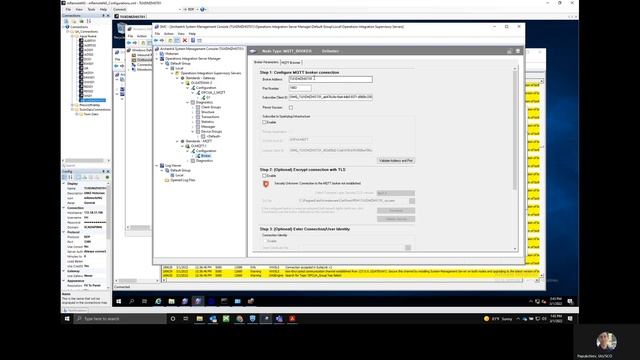
Task: Collapse the Diagnostics node under Gateway
Action: [x=188, y=102]
